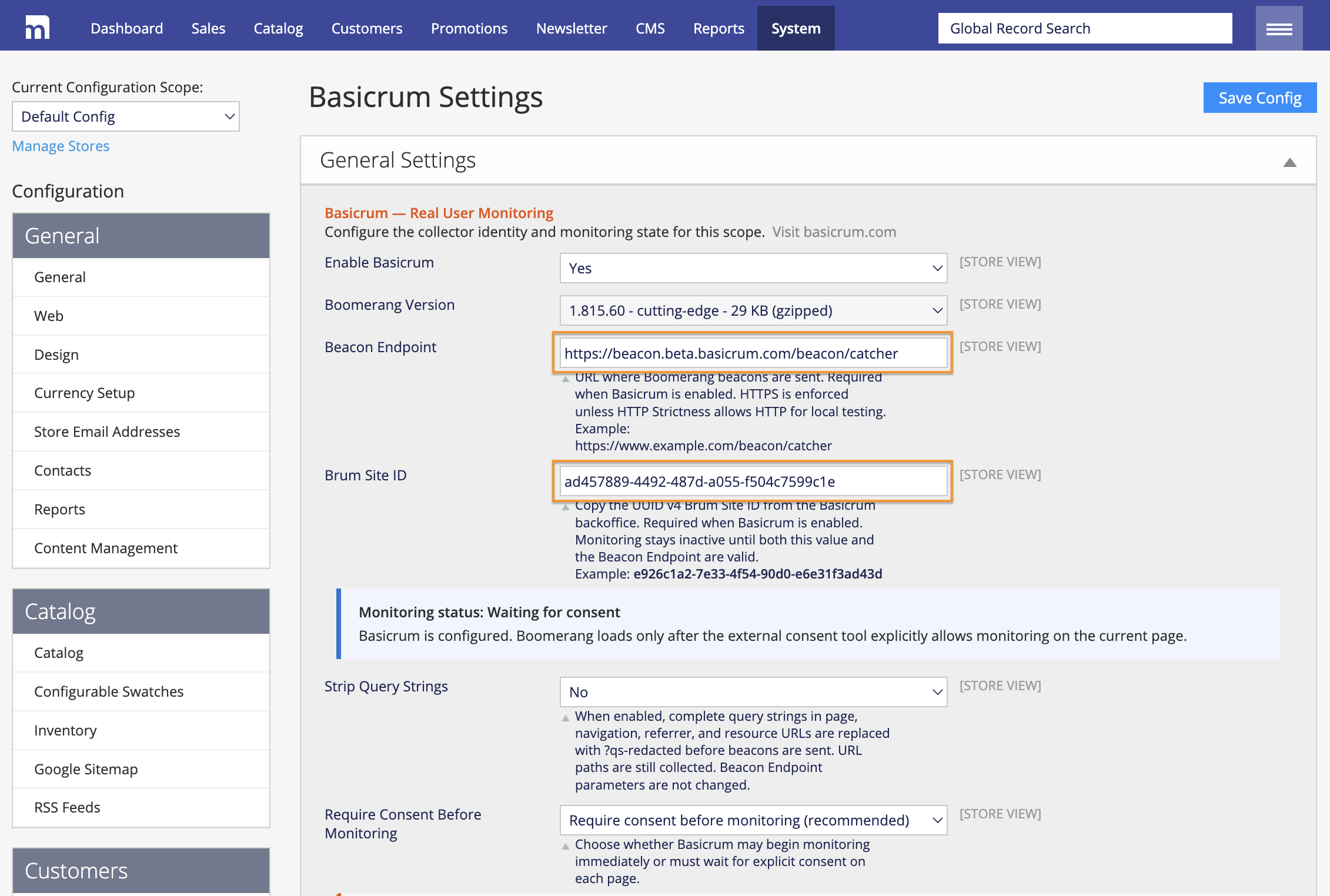The image size is (1330, 896).
Task: Open Inventory configuration
Action: tap(141, 730)
